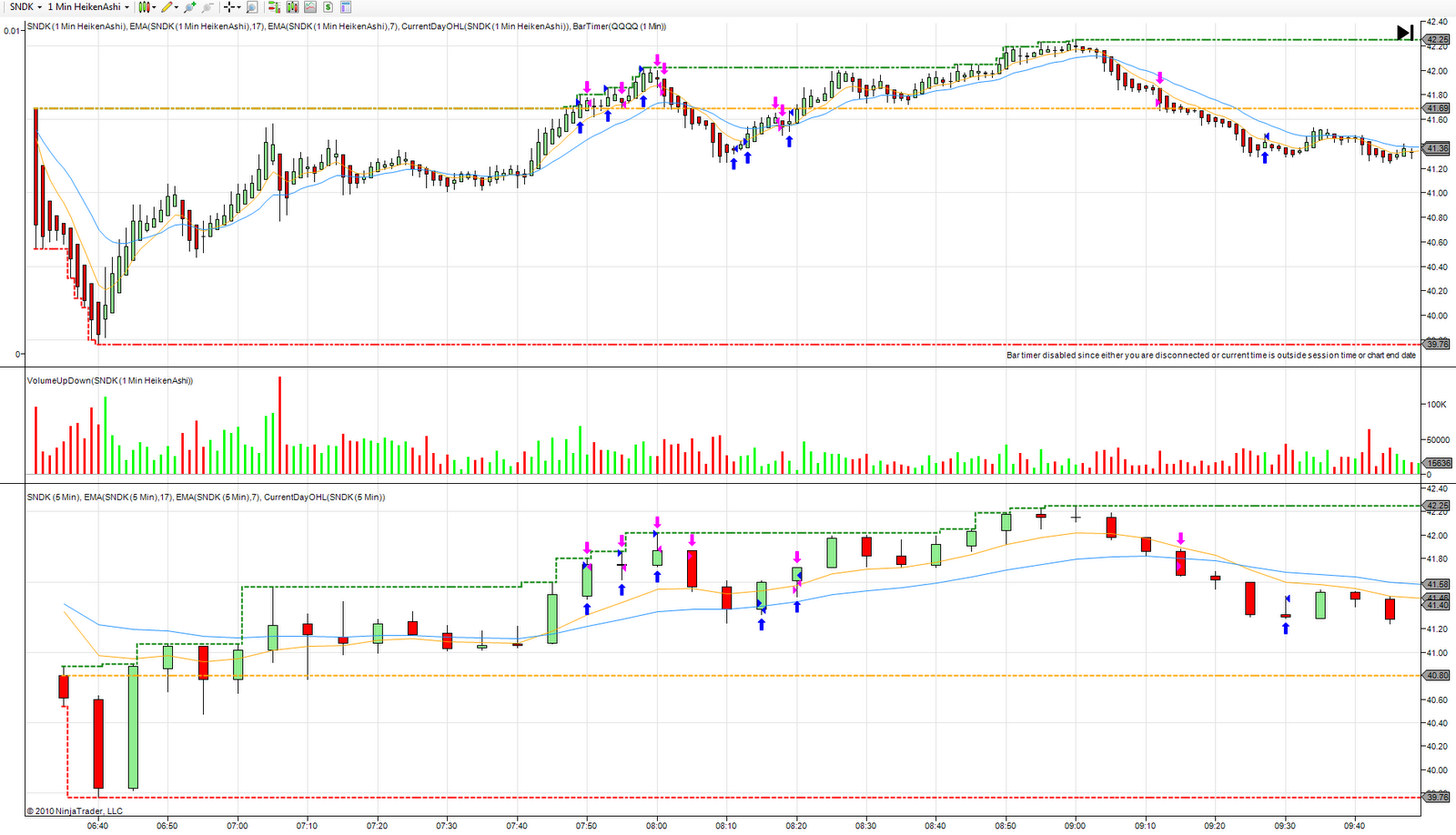
Task: Click the 42.25 marker in 5 Min panel
Action: pos(1437,506)
